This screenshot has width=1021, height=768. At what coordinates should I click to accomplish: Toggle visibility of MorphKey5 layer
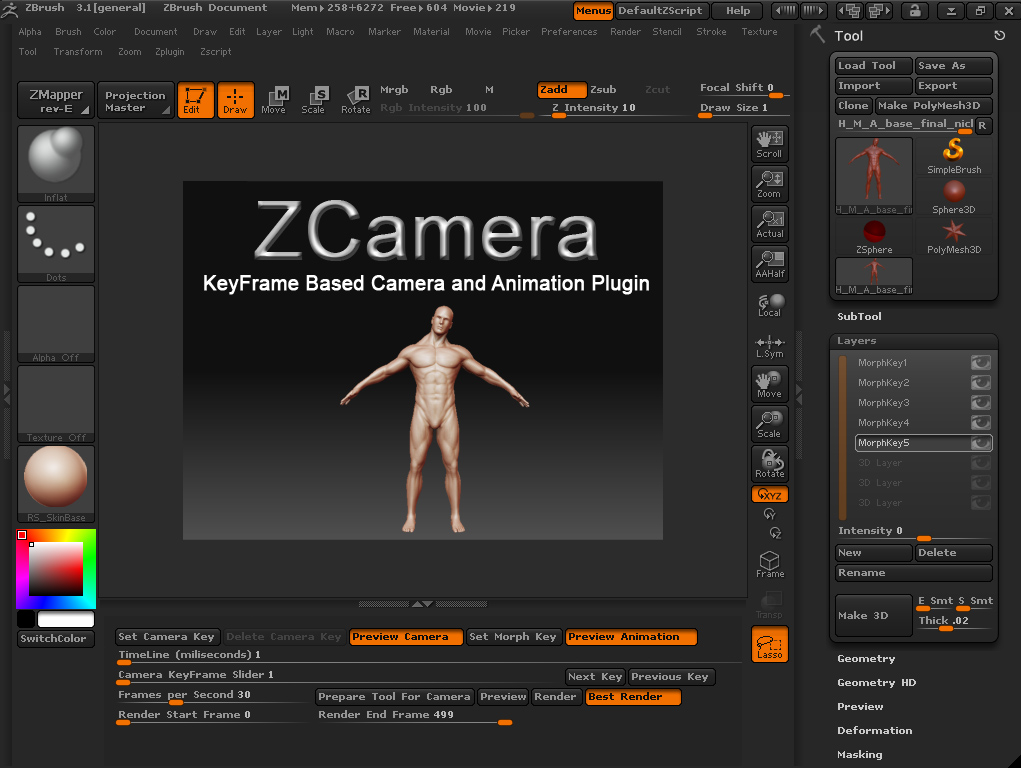click(x=981, y=443)
